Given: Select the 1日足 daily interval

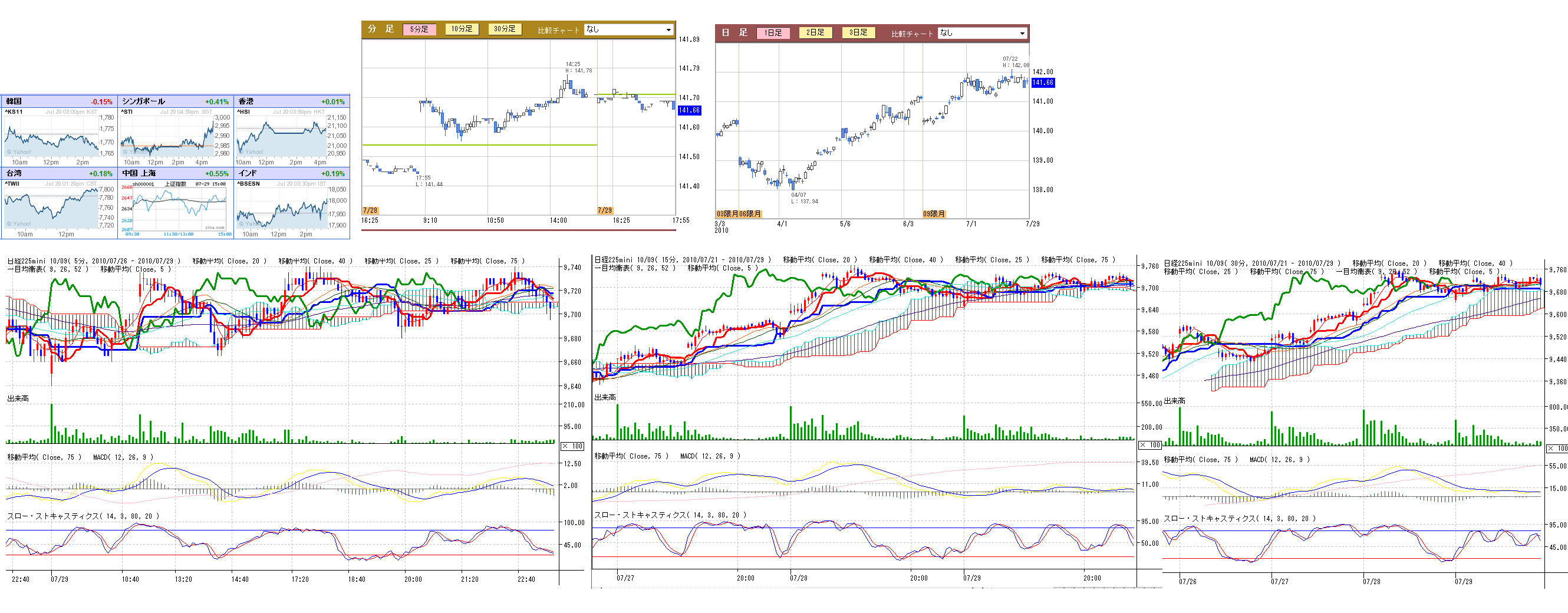Looking at the screenshot, I should (772, 33).
